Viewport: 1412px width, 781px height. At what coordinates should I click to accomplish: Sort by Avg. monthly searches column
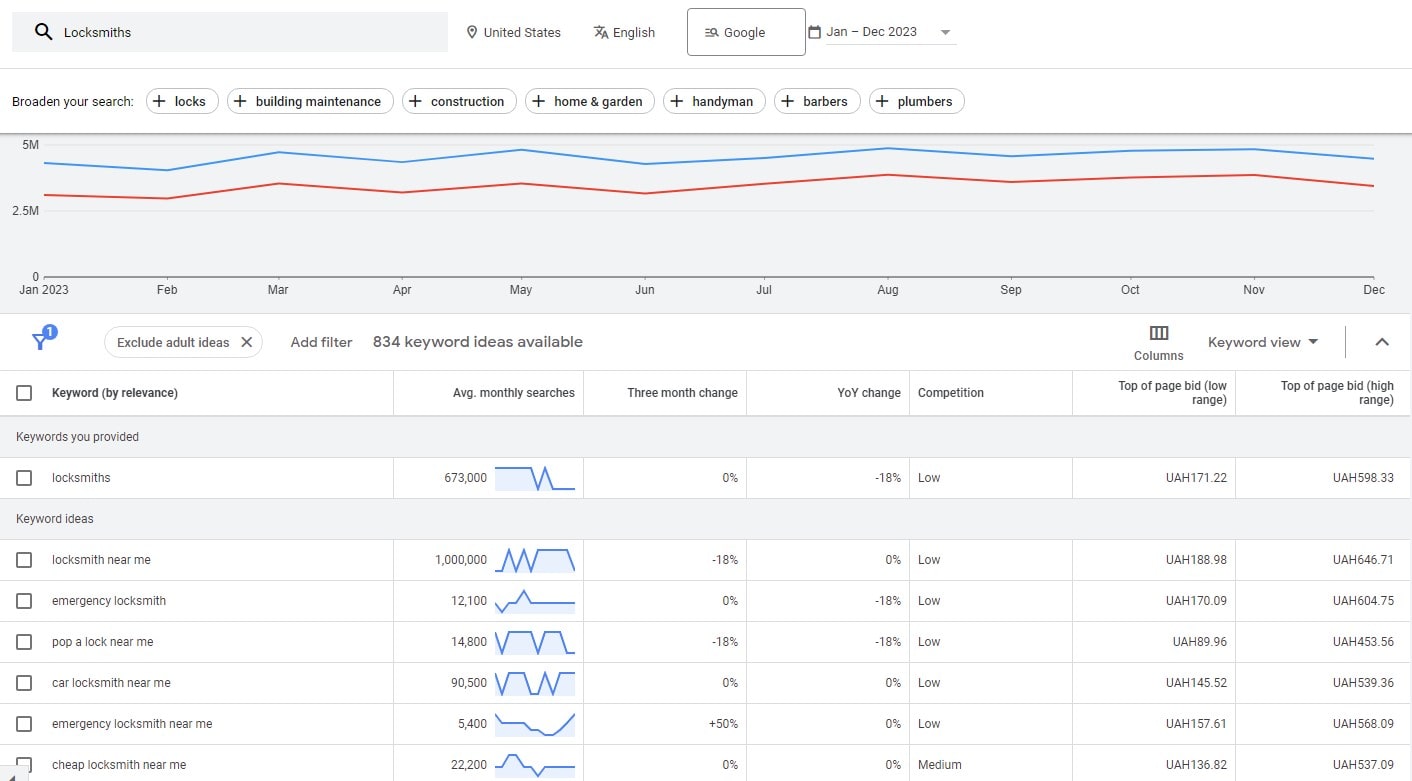513,393
